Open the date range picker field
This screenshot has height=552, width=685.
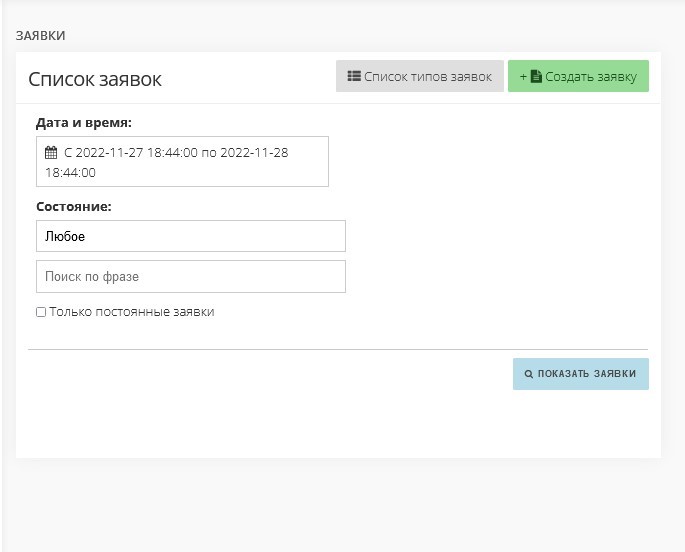point(182,162)
